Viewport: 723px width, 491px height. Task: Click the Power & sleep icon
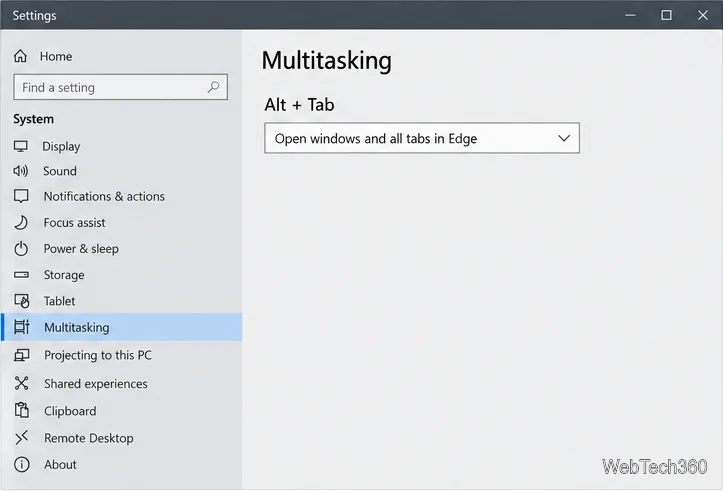point(21,249)
